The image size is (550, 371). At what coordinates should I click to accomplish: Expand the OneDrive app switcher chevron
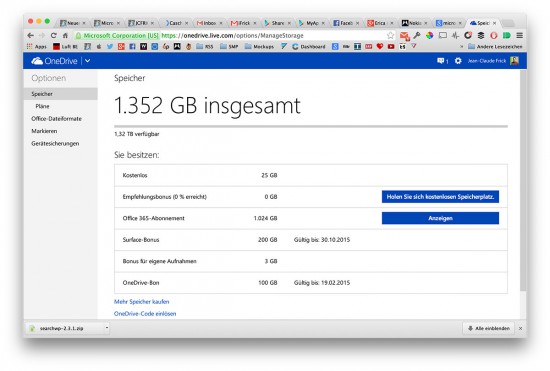point(87,61)
